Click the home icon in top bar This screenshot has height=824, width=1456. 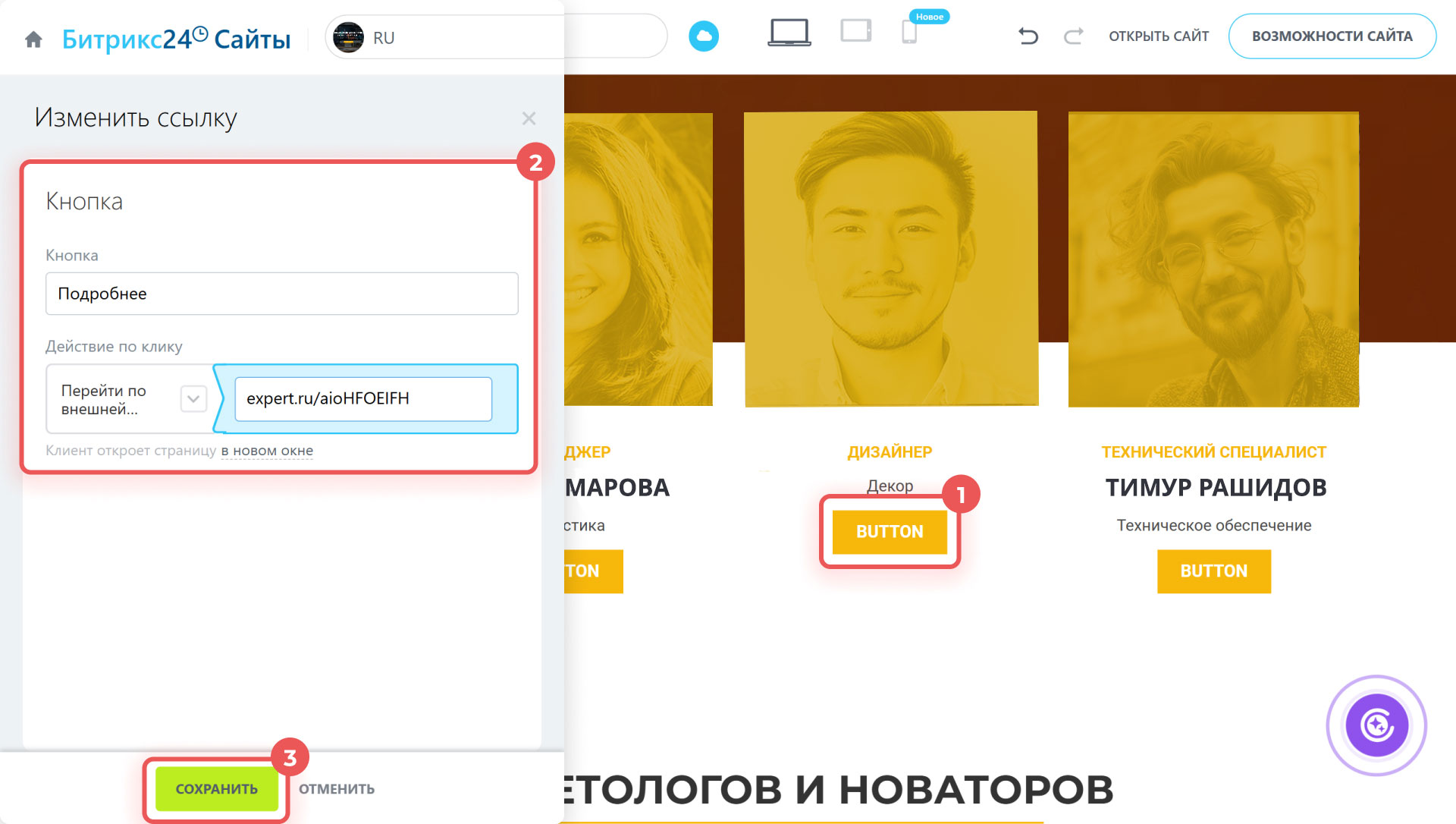pyautogui.click(x=33, y=37)
